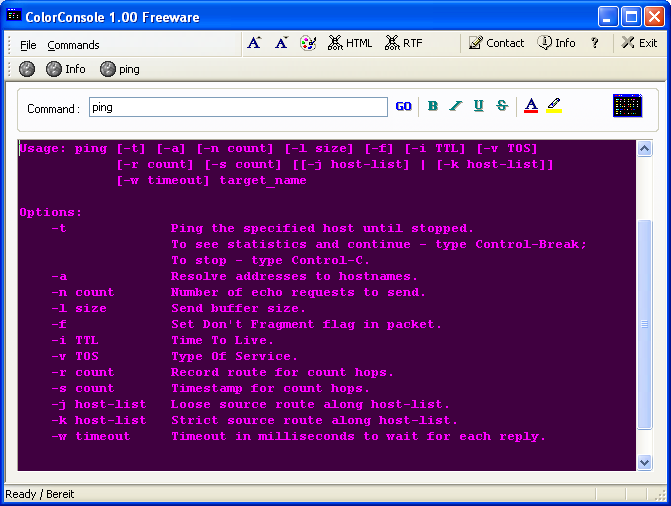Screen dimensions: 671x506
Task: Open the Commands menu
Action: pos(73,45)
